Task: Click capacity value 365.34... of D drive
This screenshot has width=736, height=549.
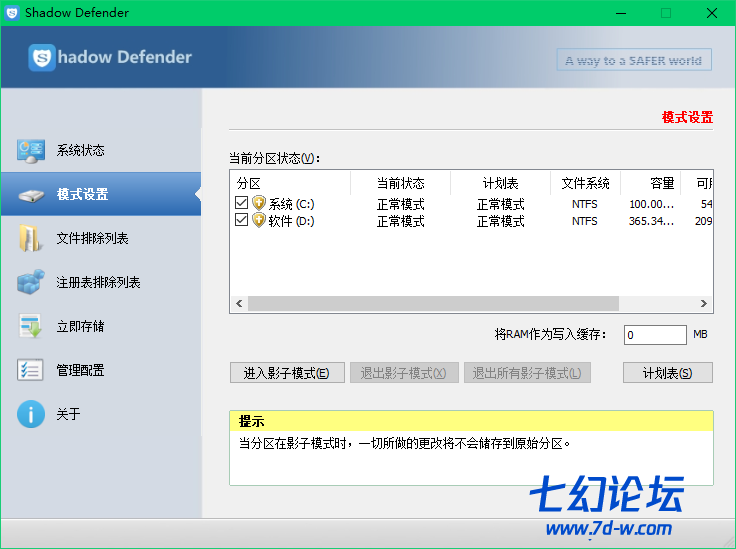Action: tap(652, 221)
